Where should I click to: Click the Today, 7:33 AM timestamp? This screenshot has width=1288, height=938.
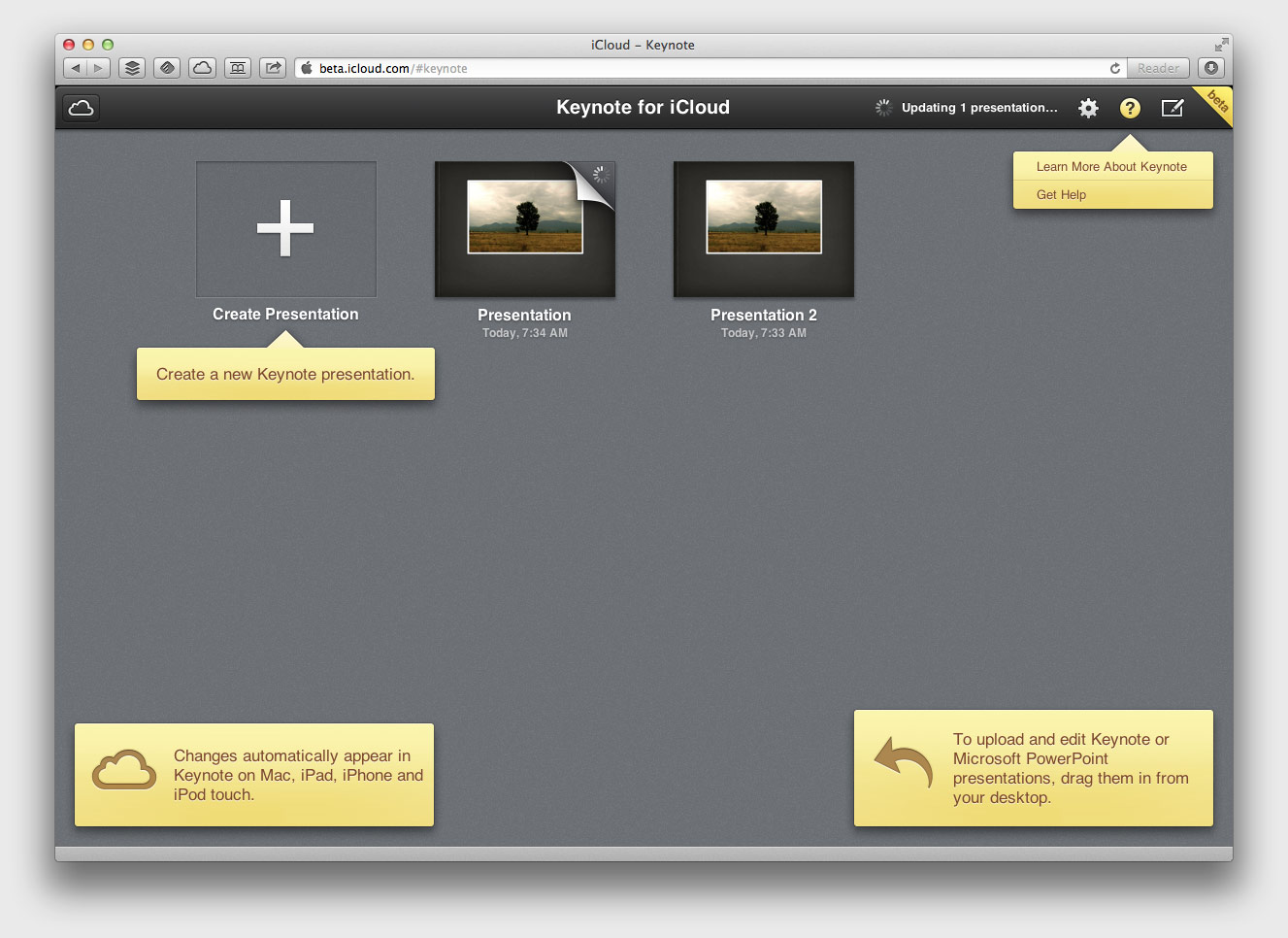pyautogui.click(x=764, y=333)
